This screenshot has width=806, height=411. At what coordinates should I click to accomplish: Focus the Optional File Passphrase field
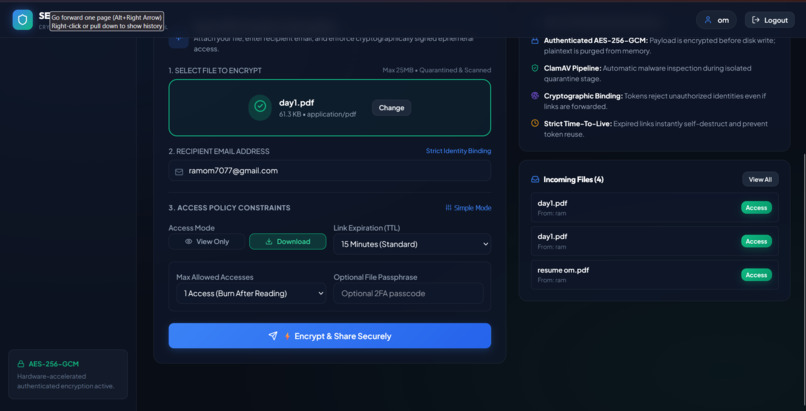click(408, 293)
